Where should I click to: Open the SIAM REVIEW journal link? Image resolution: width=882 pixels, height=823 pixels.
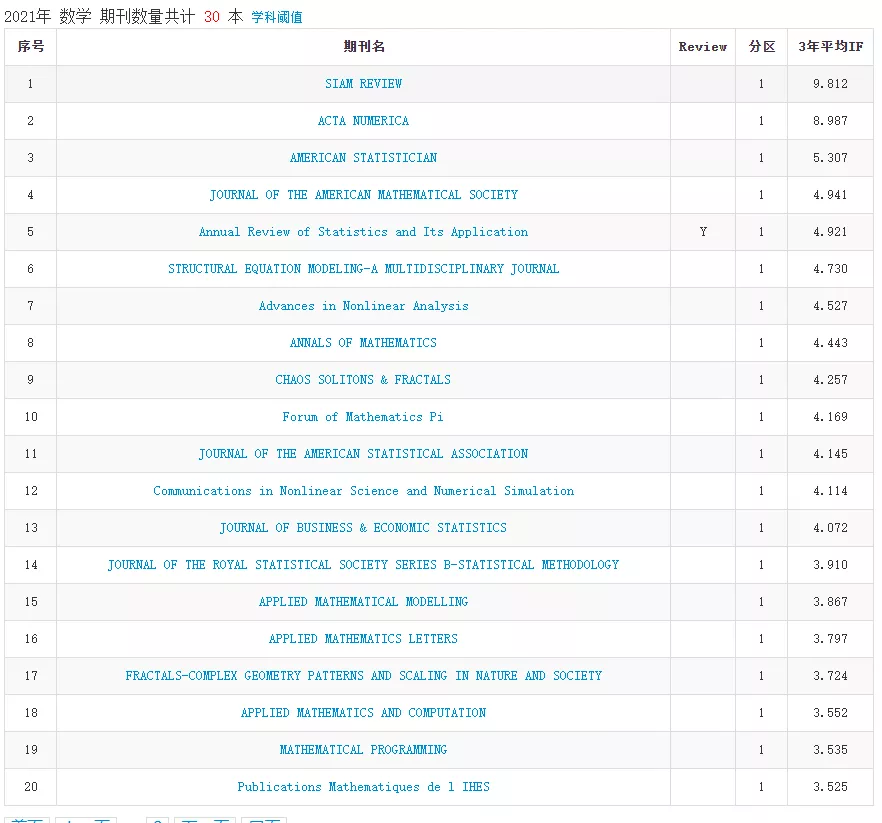coord(363,84)
